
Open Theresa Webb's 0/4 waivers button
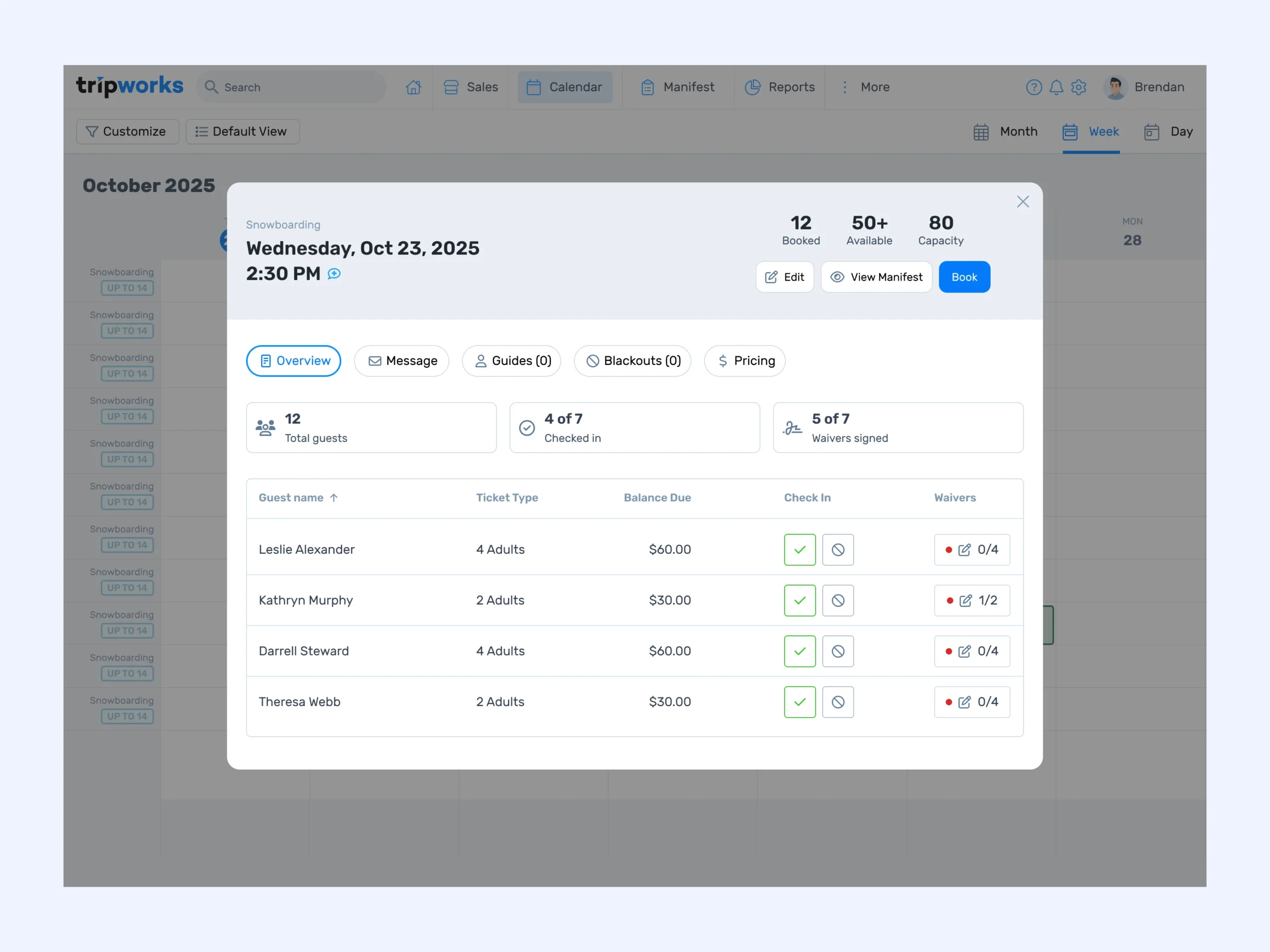971,702
